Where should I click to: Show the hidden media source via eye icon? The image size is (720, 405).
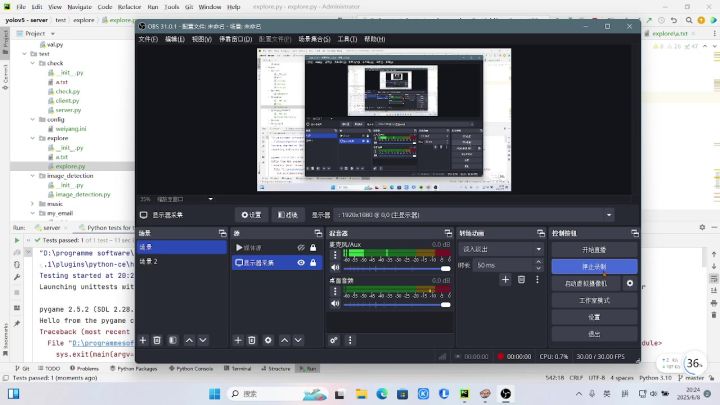[301, 248]
